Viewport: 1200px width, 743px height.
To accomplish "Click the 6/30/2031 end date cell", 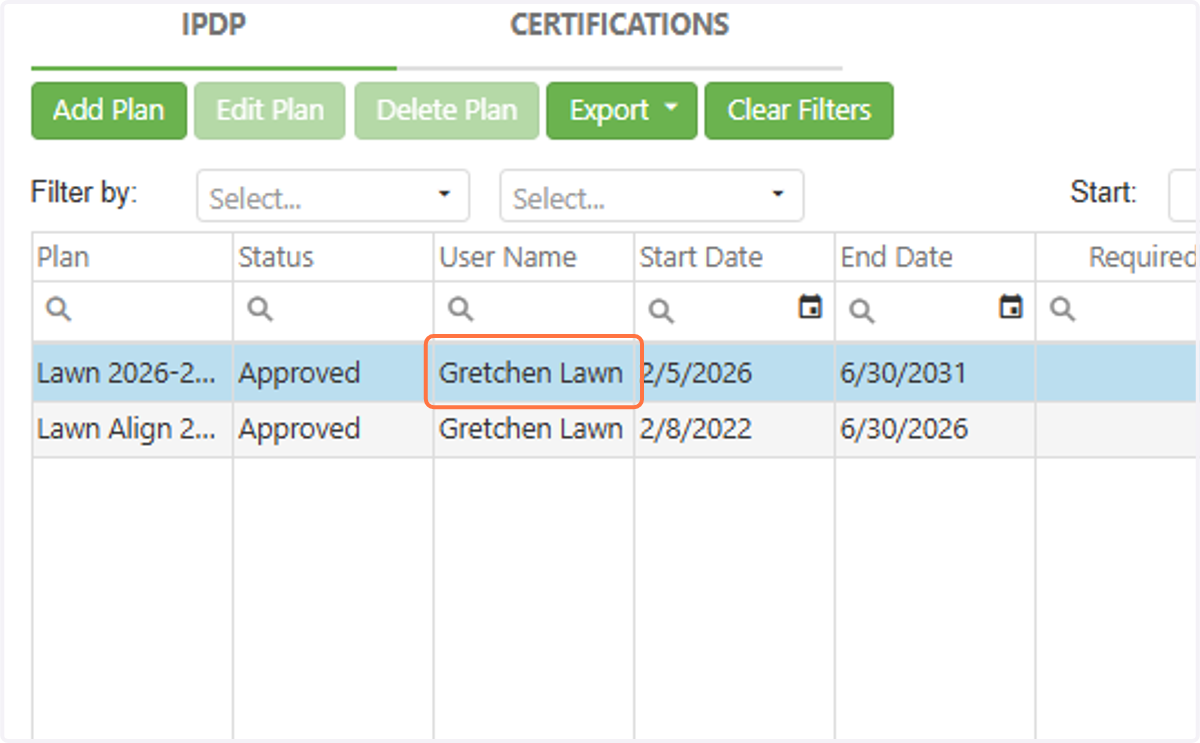I will (935, 373).
